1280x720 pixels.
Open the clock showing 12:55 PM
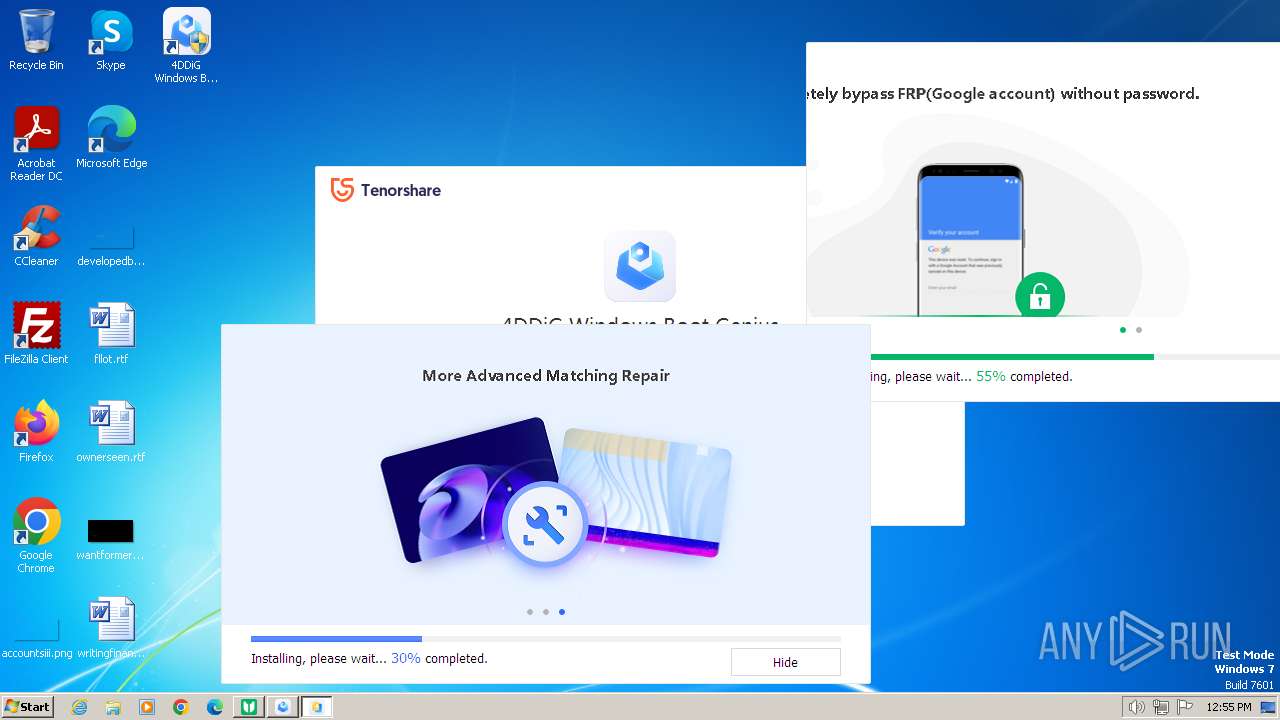(x=1229, y=707)
